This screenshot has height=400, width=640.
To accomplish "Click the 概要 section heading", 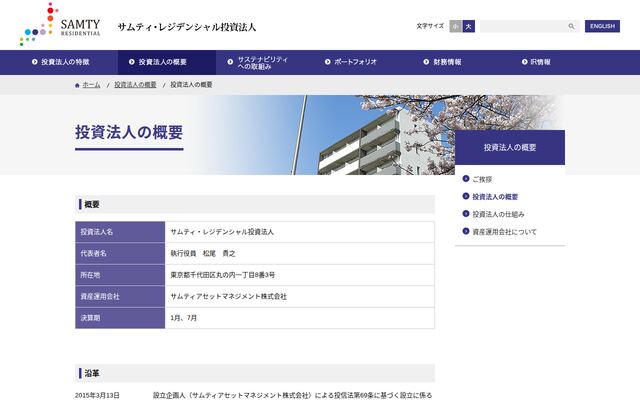I will (x=255, y=204).
